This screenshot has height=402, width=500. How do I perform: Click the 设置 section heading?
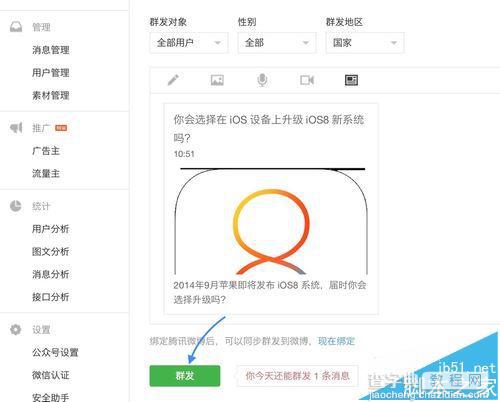coord(41,330)
